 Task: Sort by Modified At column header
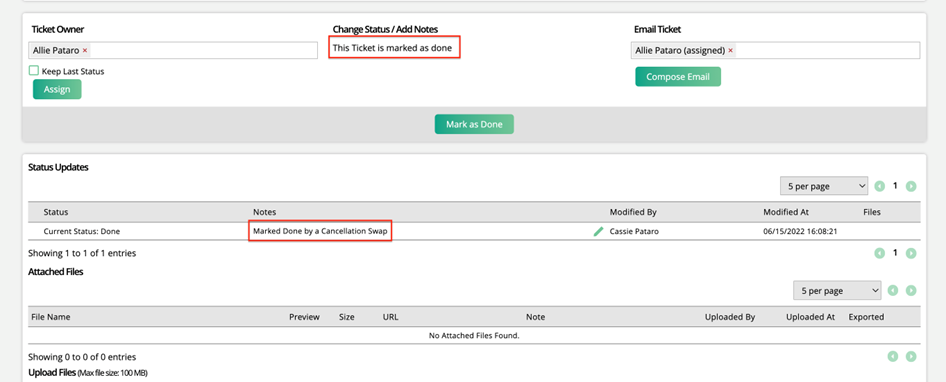786,212
